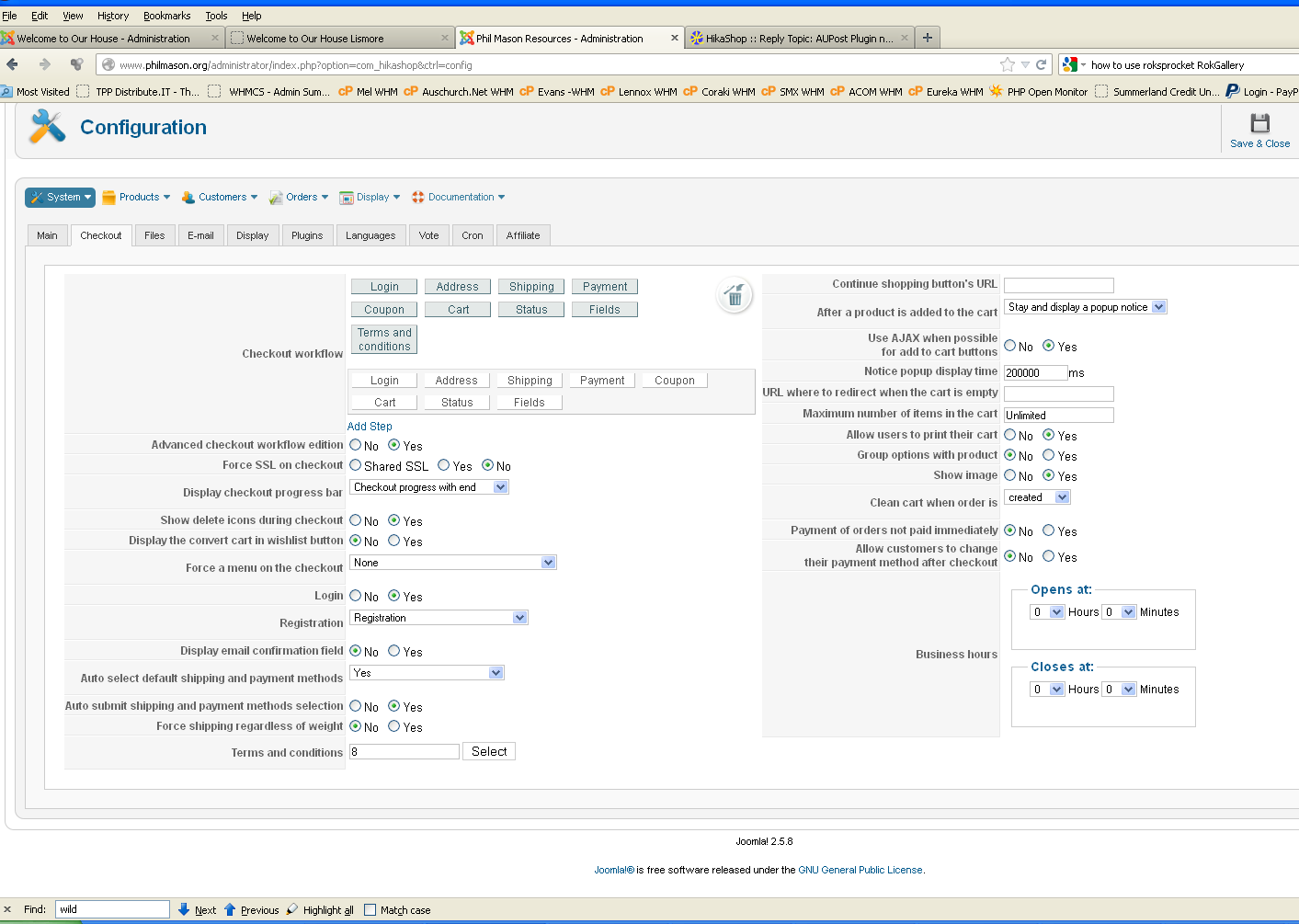The image size is (1299, 924).
Task: Open the Display checkout progress bar dropdown
Action: [429, 487]
